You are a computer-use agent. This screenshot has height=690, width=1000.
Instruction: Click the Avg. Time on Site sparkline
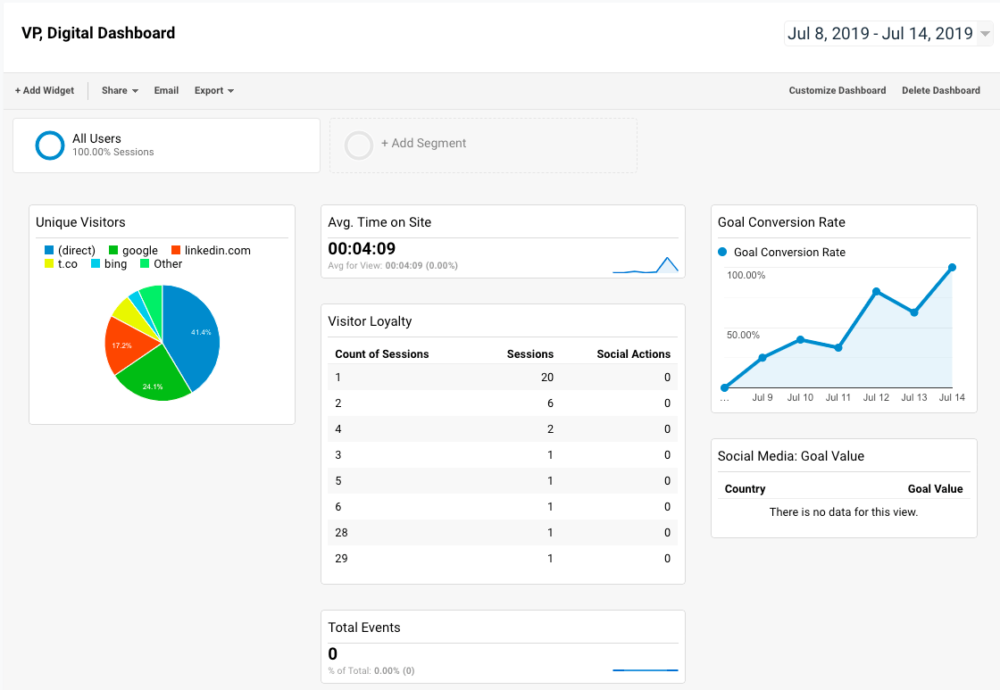645,265
